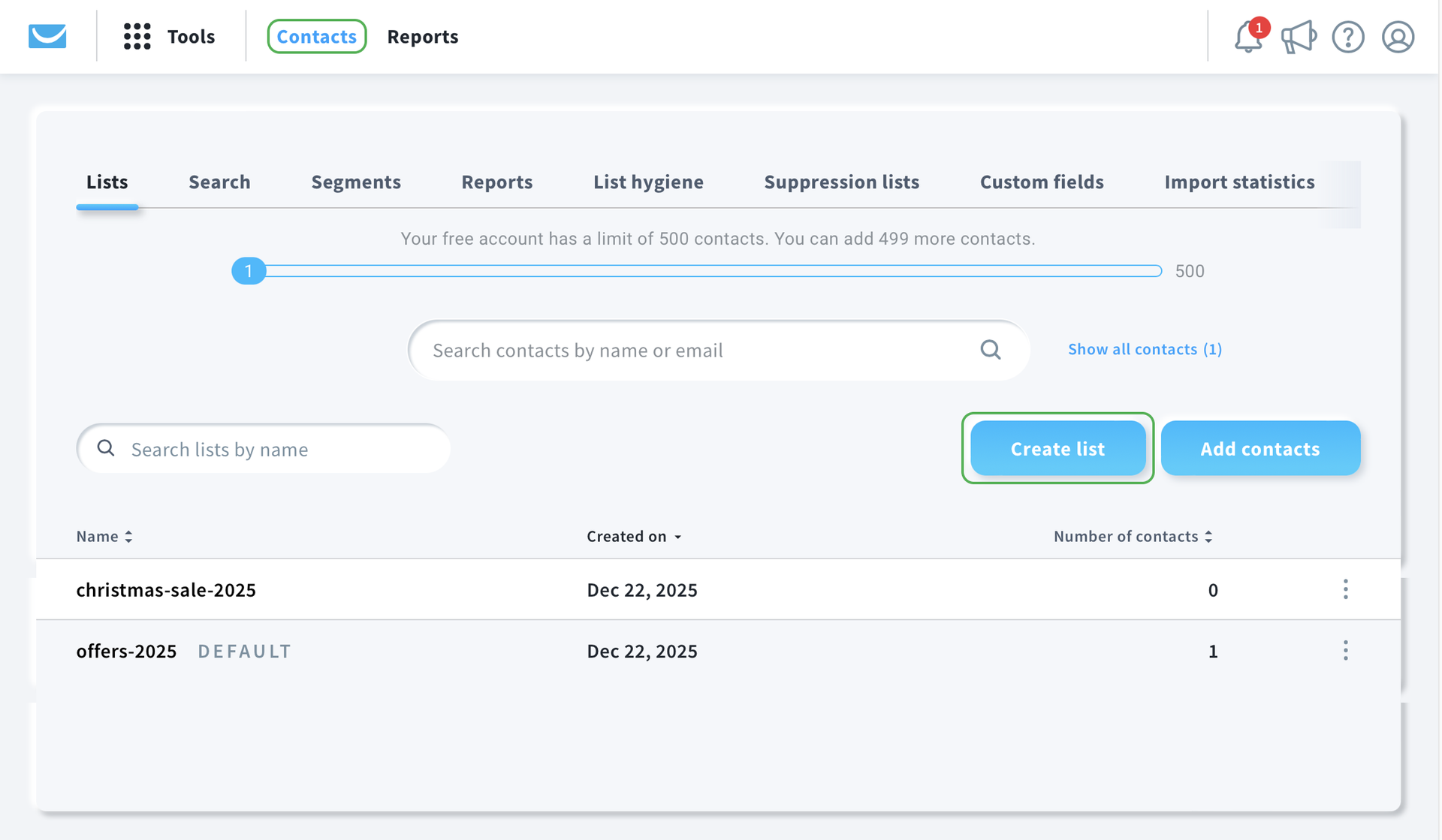Click Show all contacts link
This screenshot has width=1442, height=840.
tap(1145, 349)
